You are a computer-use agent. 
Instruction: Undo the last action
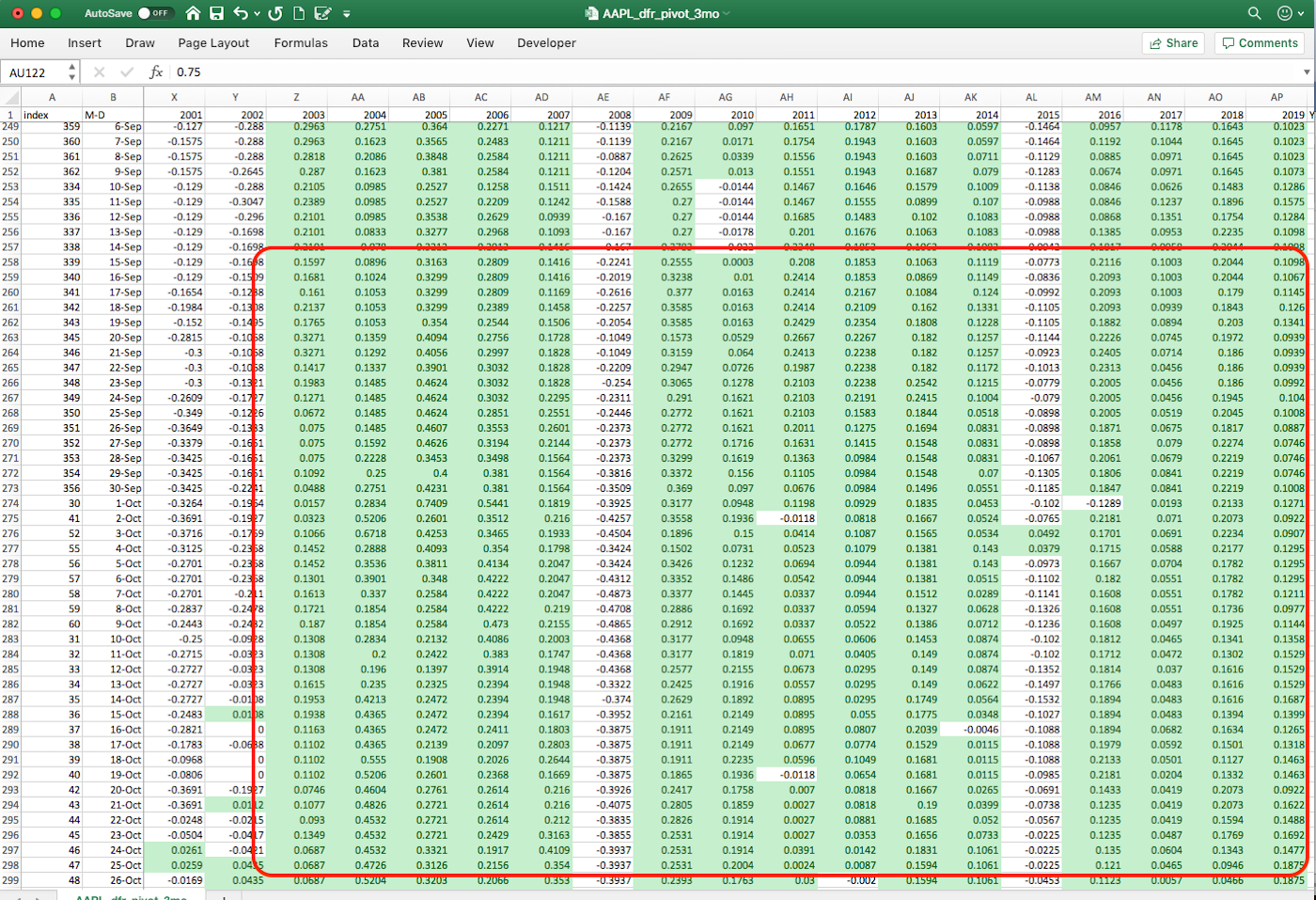pos(241,13)
